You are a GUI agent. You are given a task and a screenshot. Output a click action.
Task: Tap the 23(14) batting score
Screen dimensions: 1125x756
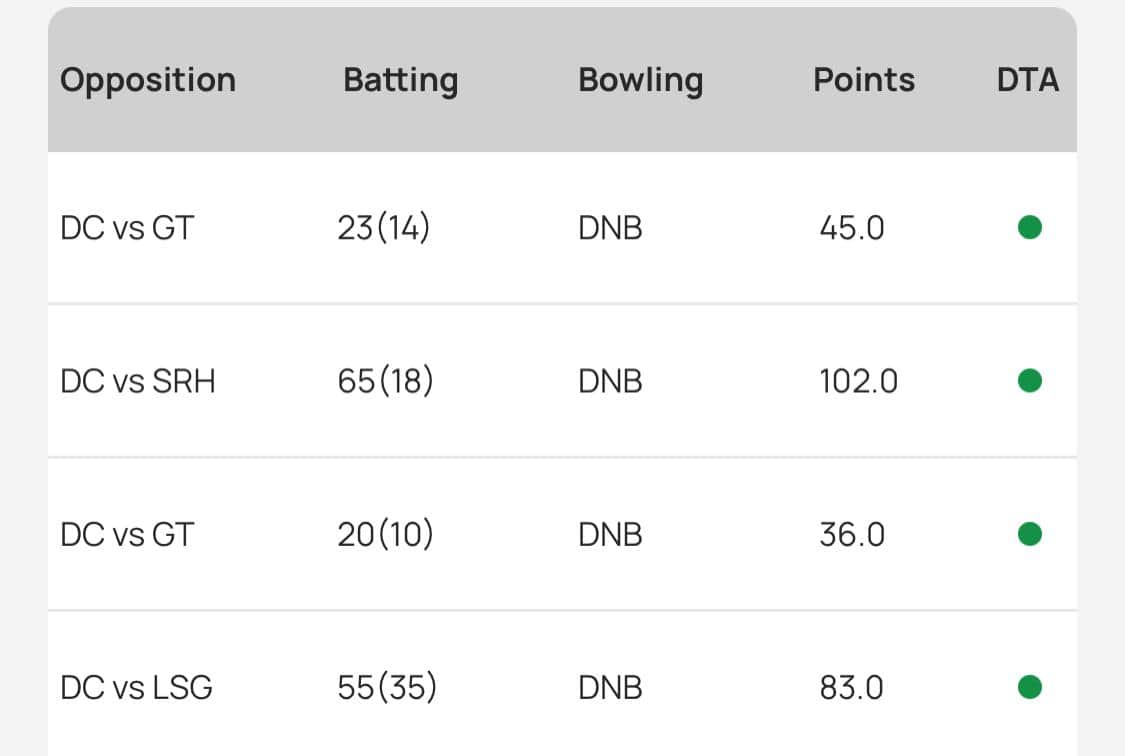pyautogui.click(x=384, y=229)
